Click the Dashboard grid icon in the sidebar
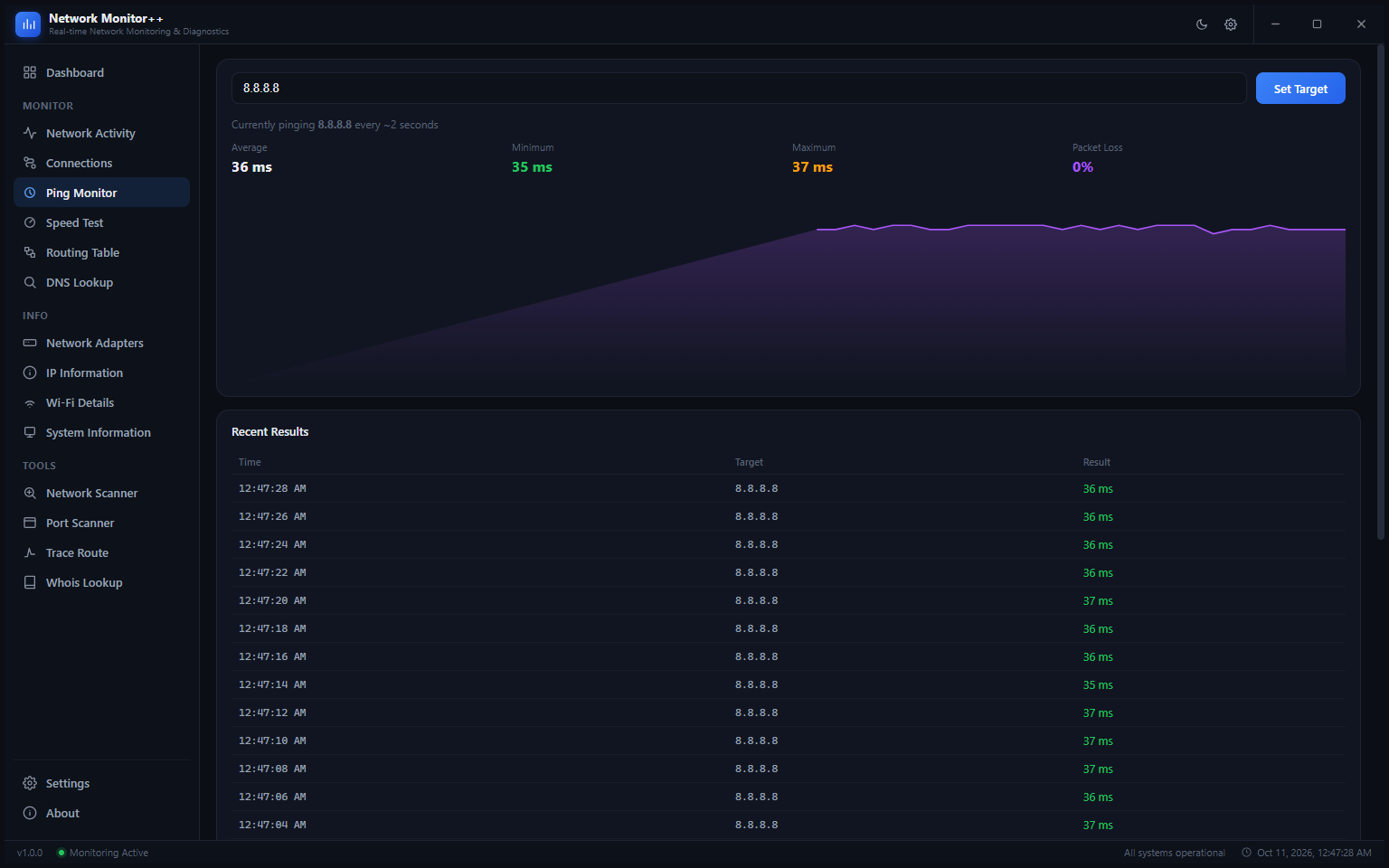 click(x=30, y=72)
